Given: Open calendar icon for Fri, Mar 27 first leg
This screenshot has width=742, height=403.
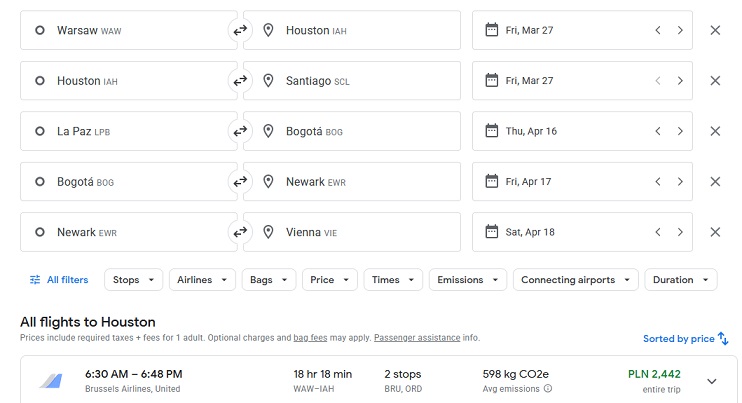Looking at the screenshot, I should [x=492, y=30].
